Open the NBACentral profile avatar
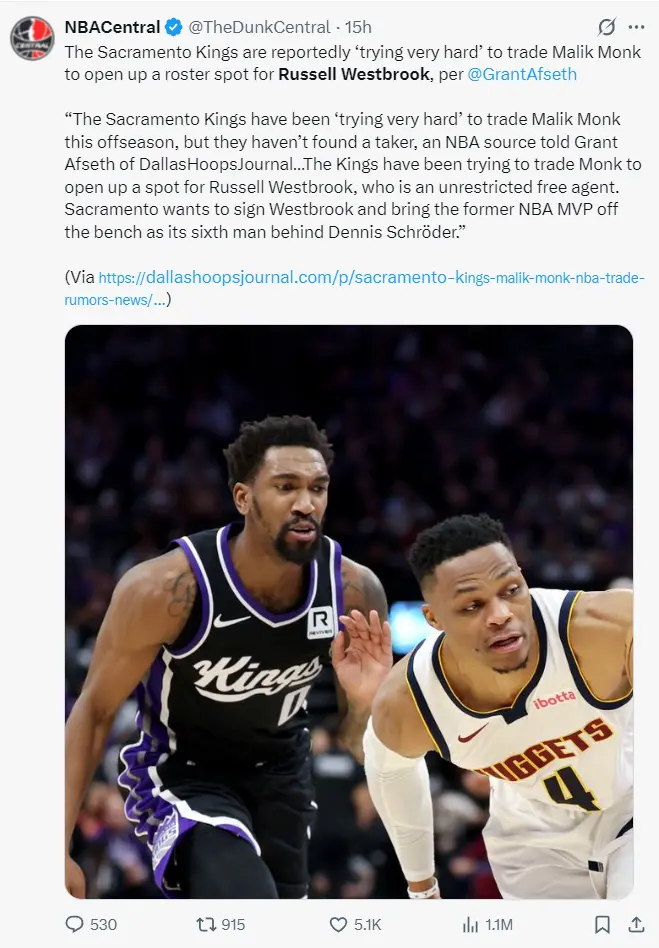This screenshot has width=659, height=948. [x=32, y=38]
